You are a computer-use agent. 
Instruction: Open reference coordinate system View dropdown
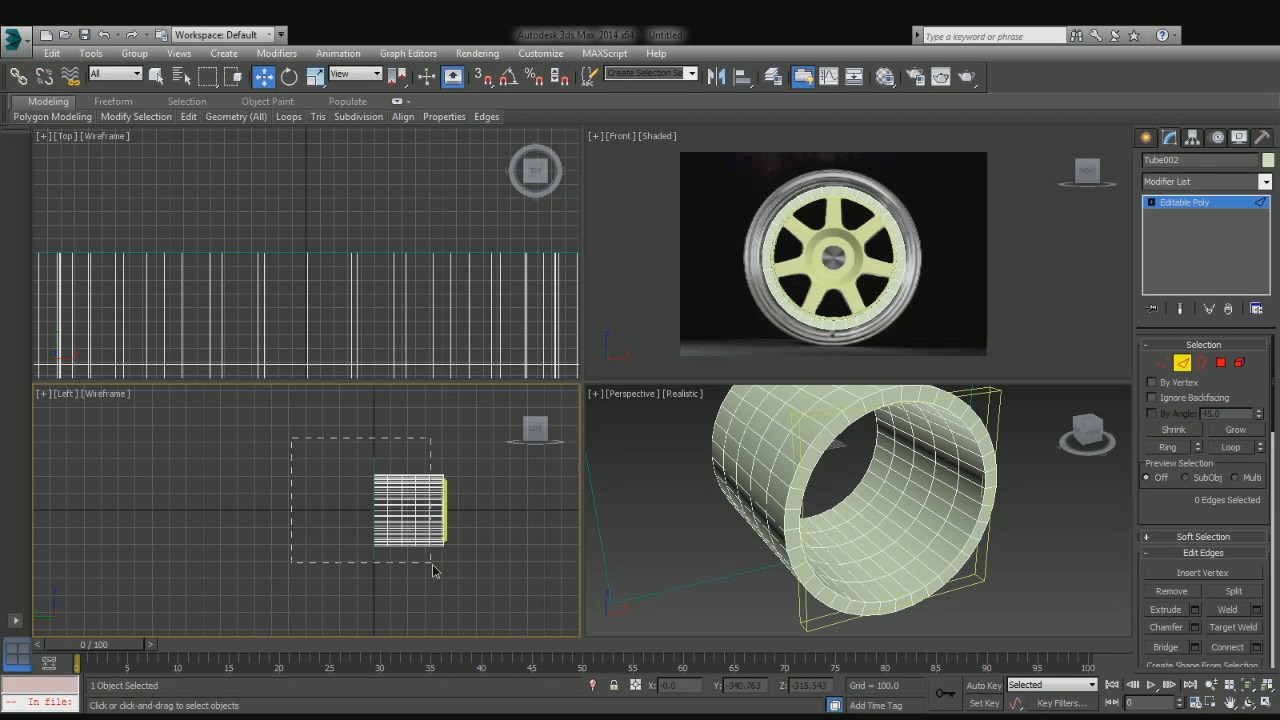[355, 74]
